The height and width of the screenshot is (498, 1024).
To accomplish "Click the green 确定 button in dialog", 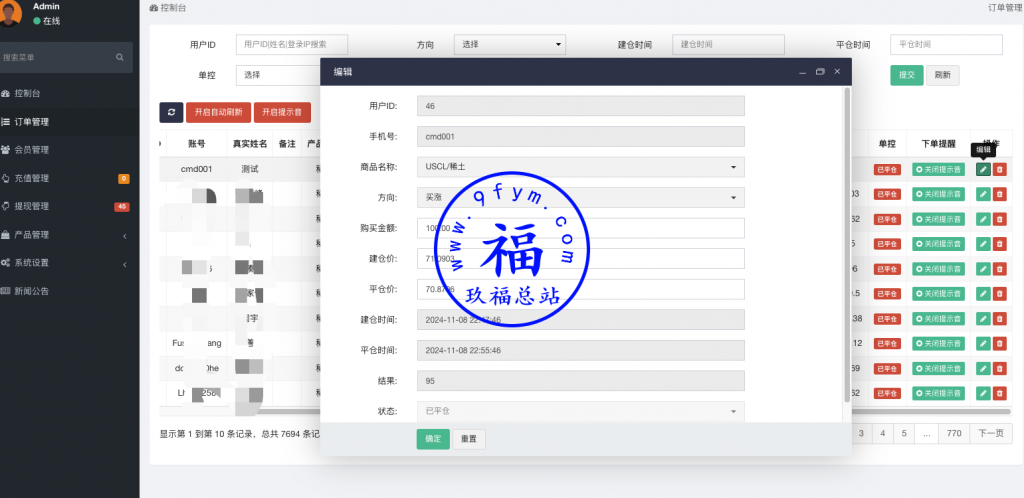I will coord(433,439).
